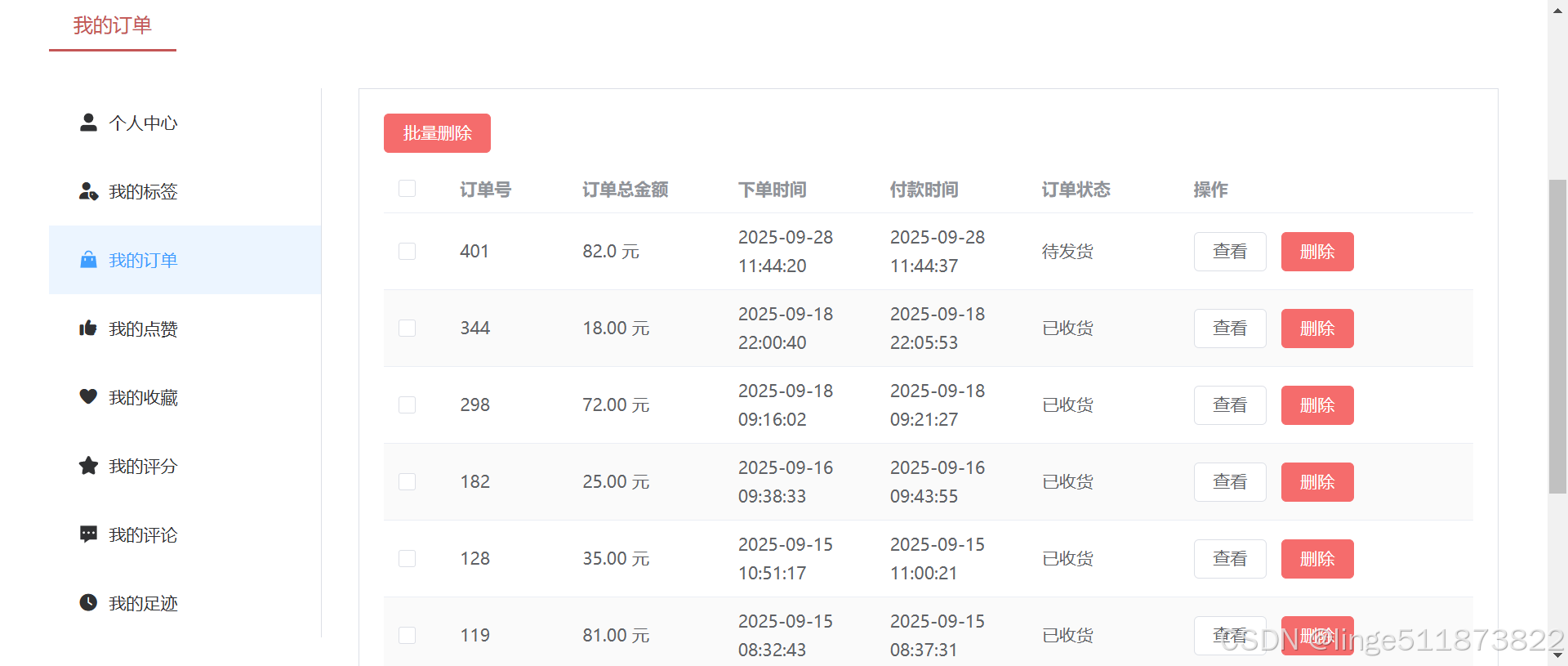This screenshot has width=1568, height=666.
Task: Click the thumbs-up icon beside 我的点赞
Action: pyautogui.click(x=88, y=329)
